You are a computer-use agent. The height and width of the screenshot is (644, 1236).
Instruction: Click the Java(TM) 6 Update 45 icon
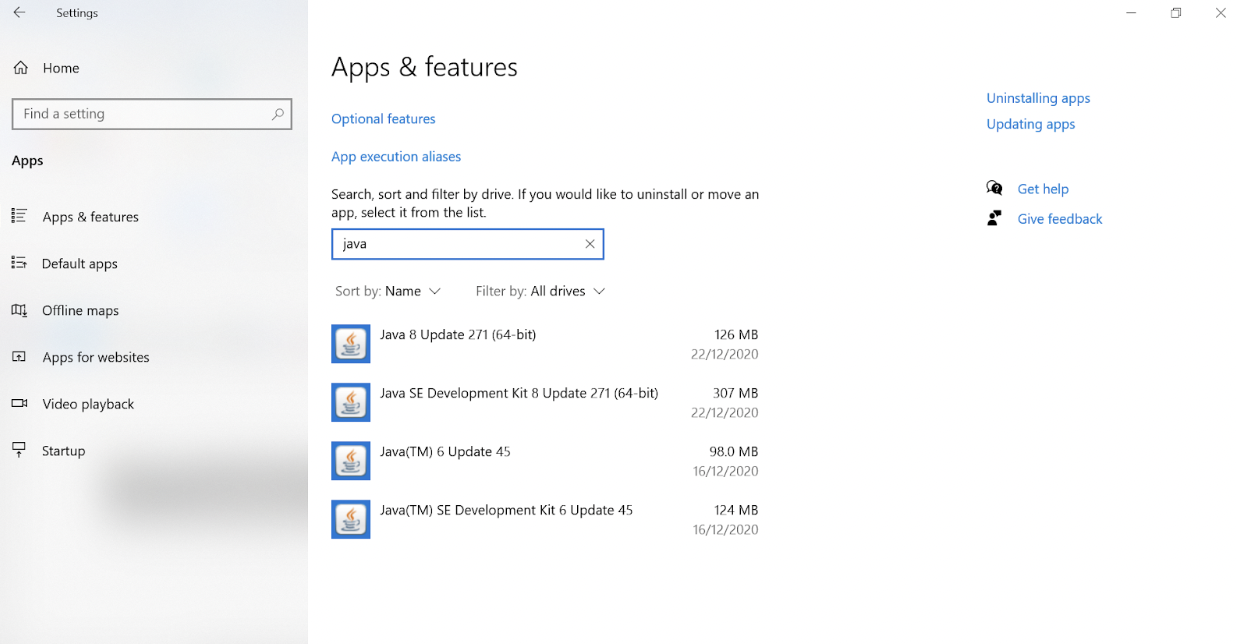point(351,461)
